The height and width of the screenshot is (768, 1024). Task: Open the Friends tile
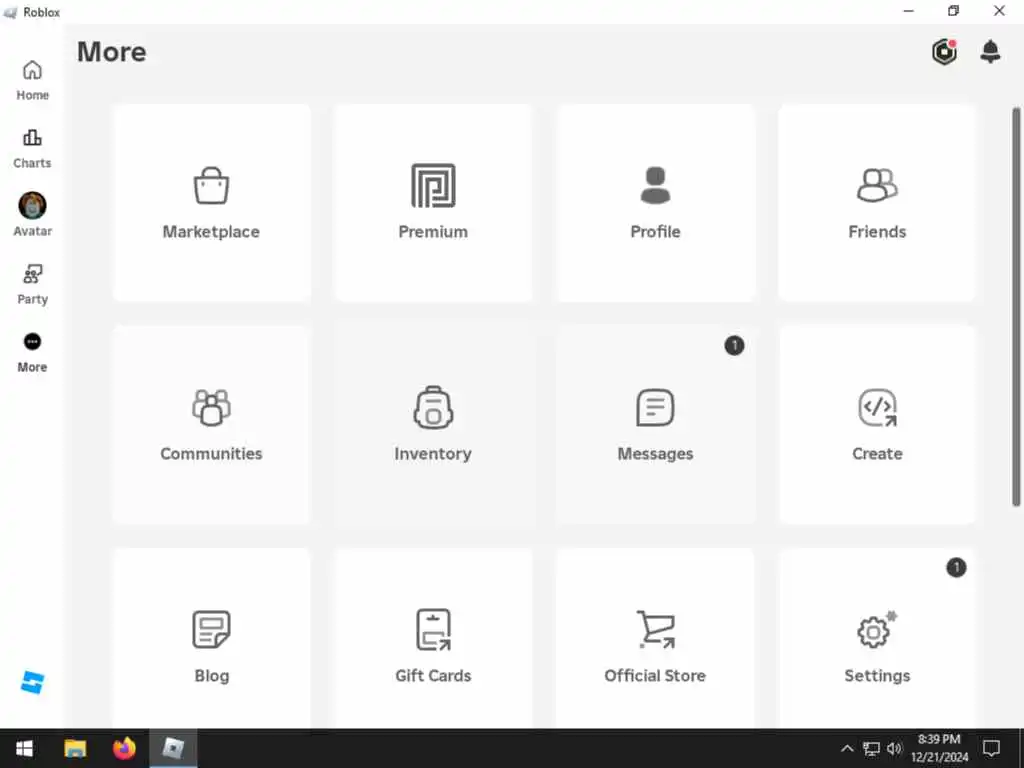[x=877, y=202]
